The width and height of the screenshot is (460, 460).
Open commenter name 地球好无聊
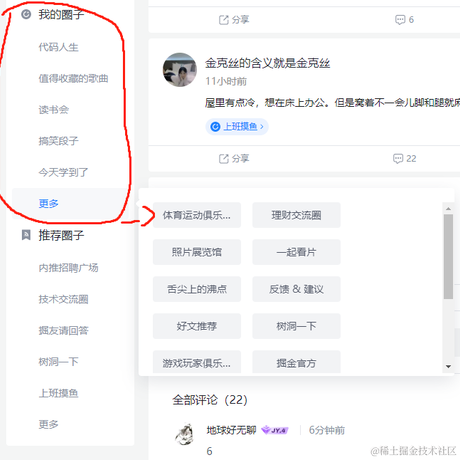pyautogui.click(x=231, y=430)
